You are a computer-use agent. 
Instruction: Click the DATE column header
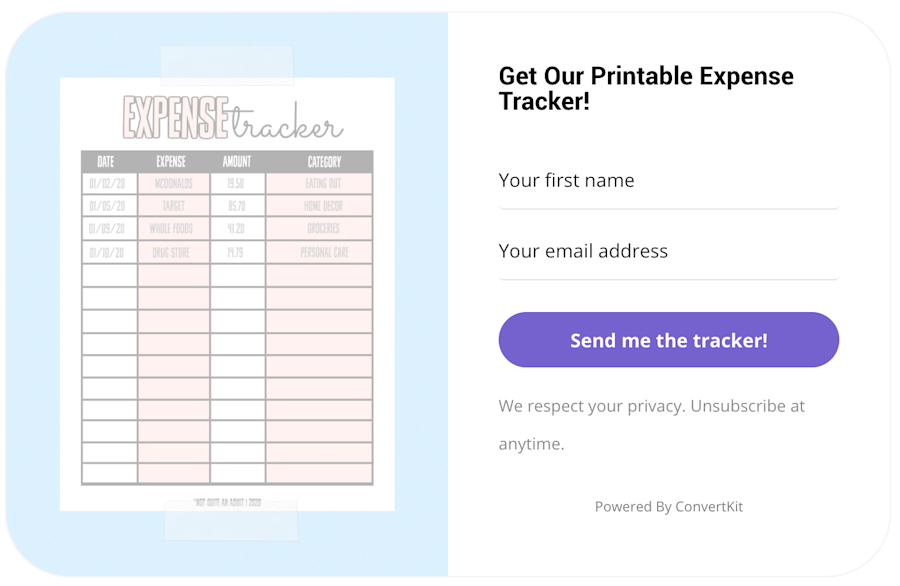point(107,161)
